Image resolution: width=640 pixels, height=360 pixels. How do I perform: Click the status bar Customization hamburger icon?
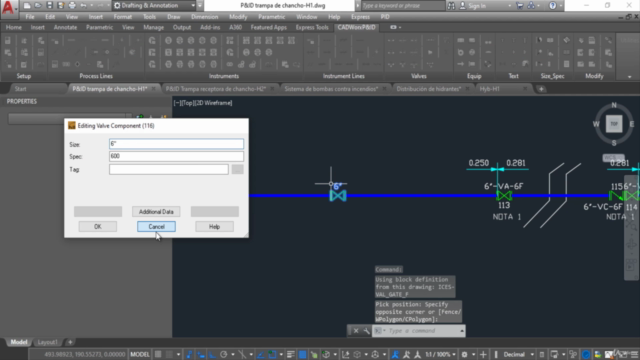[634, 354]
